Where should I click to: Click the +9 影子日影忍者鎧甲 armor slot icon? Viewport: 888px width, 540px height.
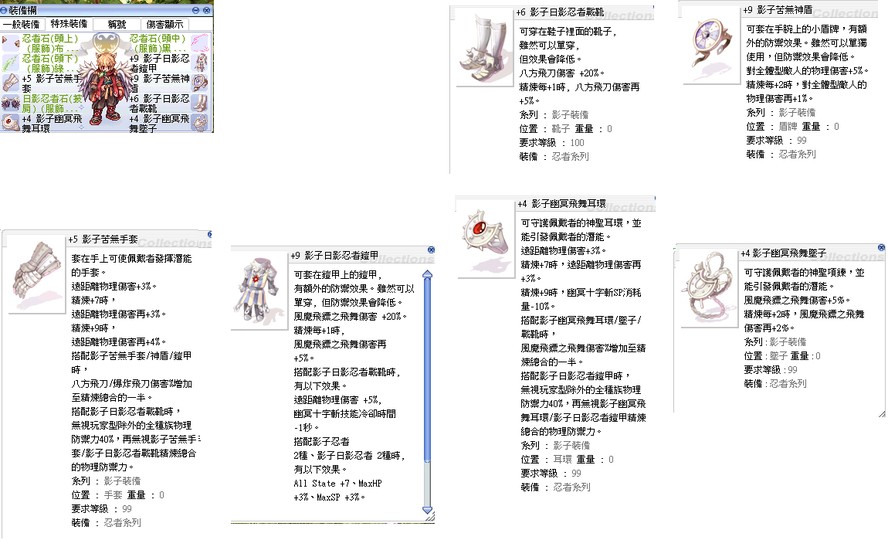click(x=200, y=63)
